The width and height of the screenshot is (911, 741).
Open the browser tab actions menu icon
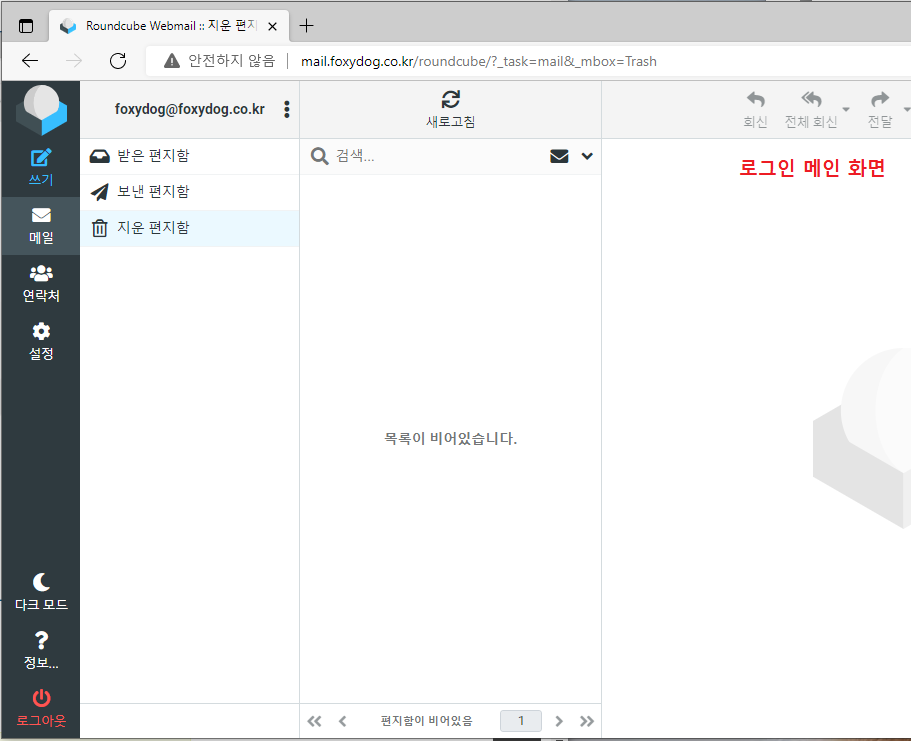click(26, 26)
